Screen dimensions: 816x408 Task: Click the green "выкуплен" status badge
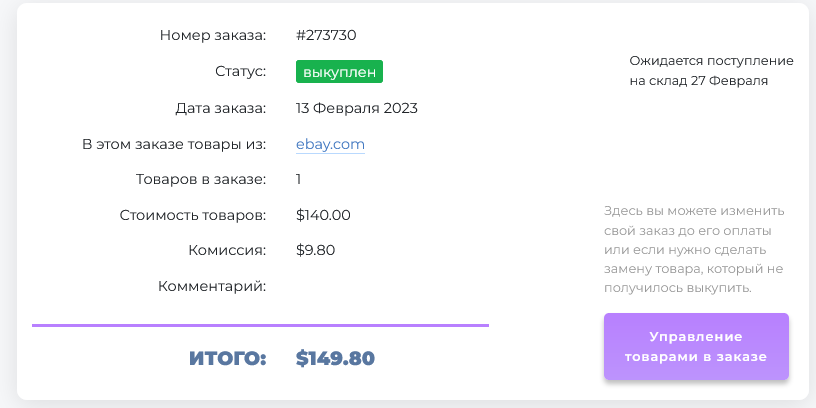point(340,72)
